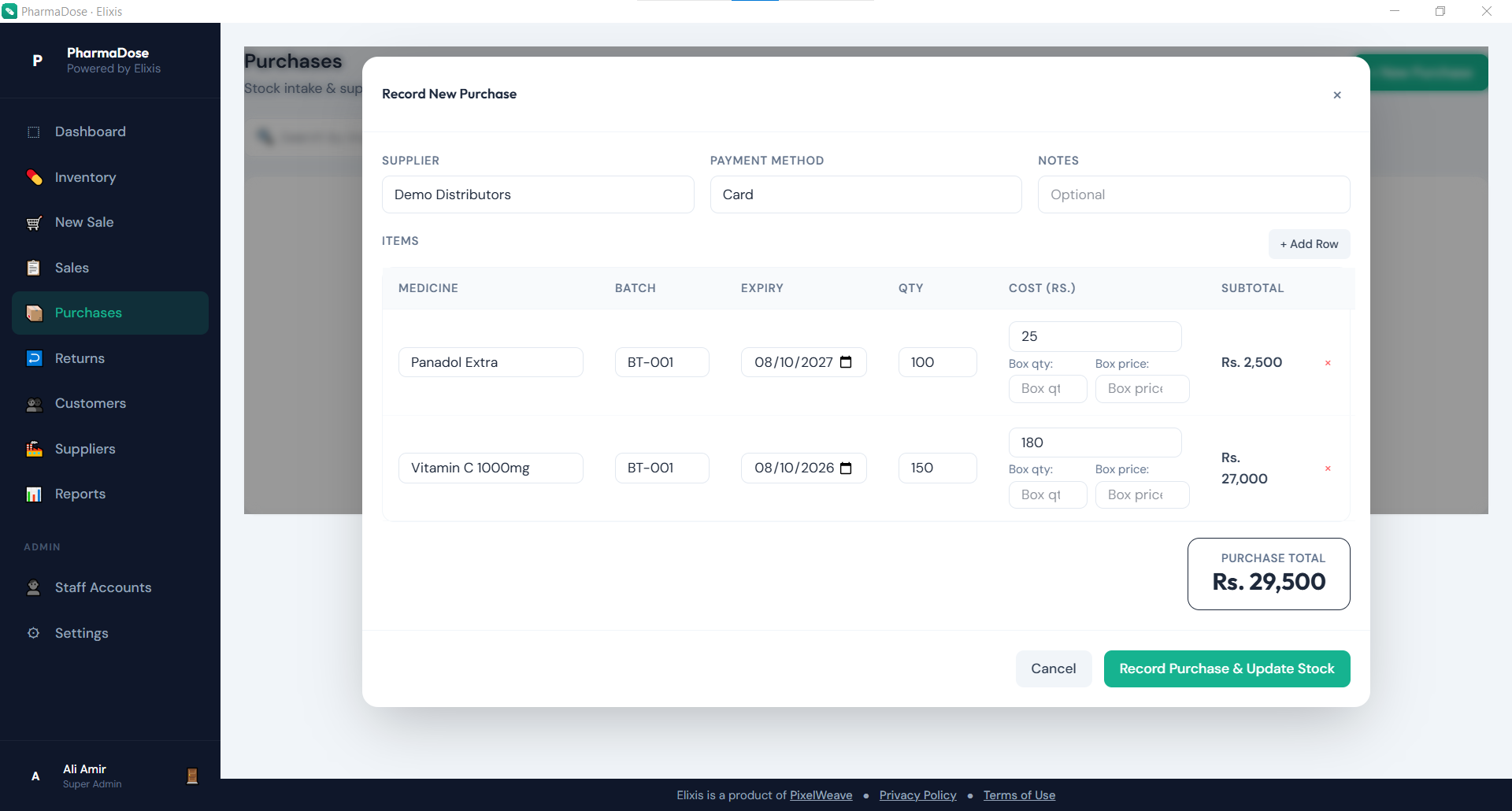
Task: Open the Payment Method dropdown
Action: pos(866,194)
